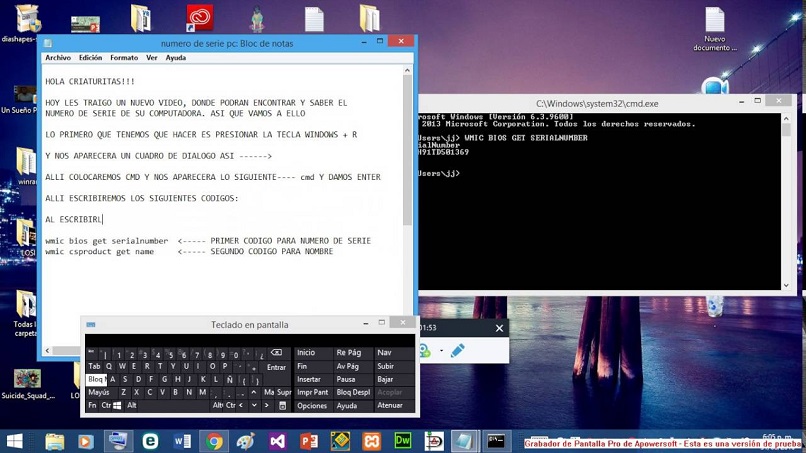Open Dreamweaver from the taskbar
The height and width of the screenshot is (453, 806).
pos(402,441)
